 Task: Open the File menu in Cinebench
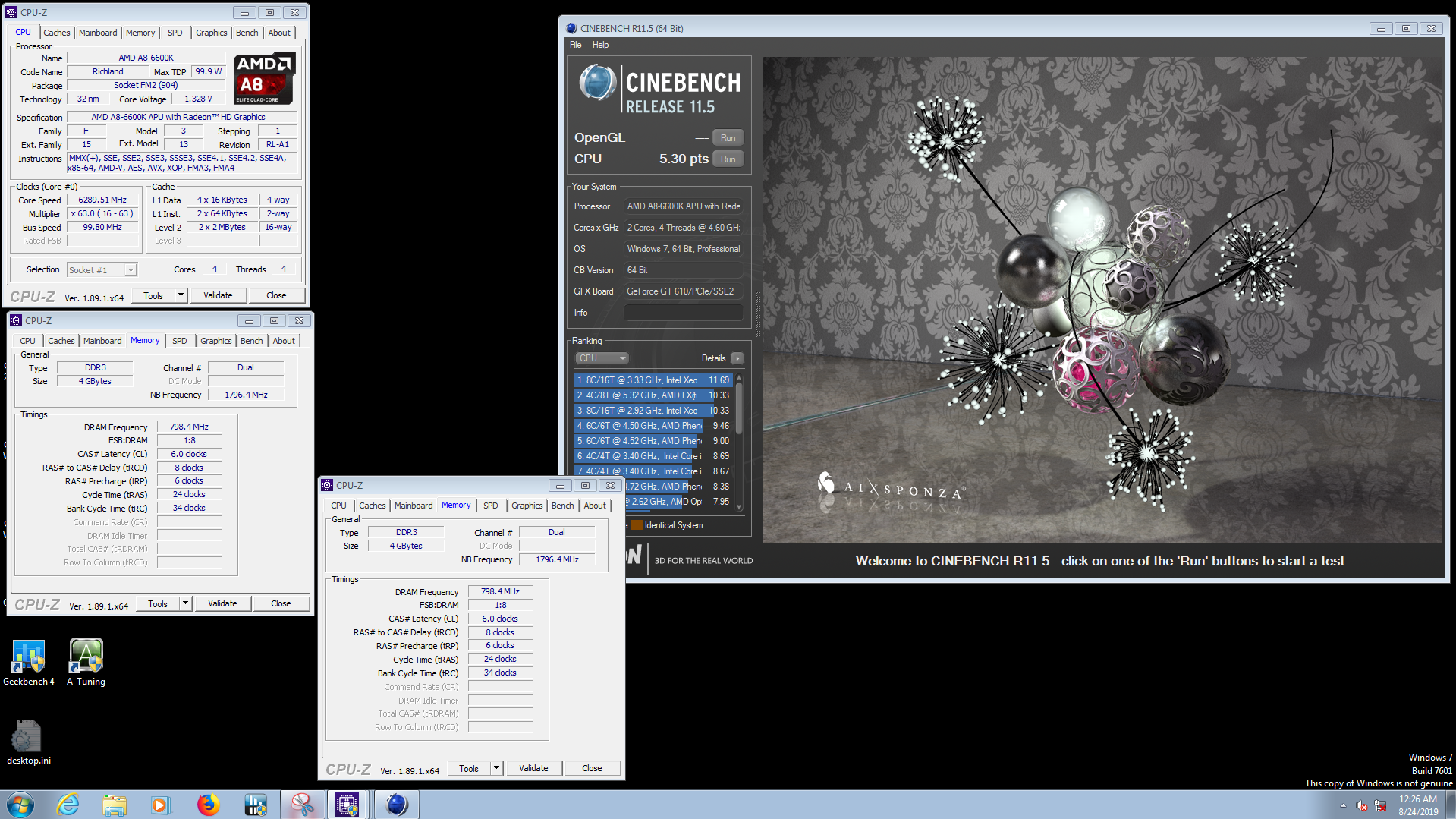tap(576, 45)
